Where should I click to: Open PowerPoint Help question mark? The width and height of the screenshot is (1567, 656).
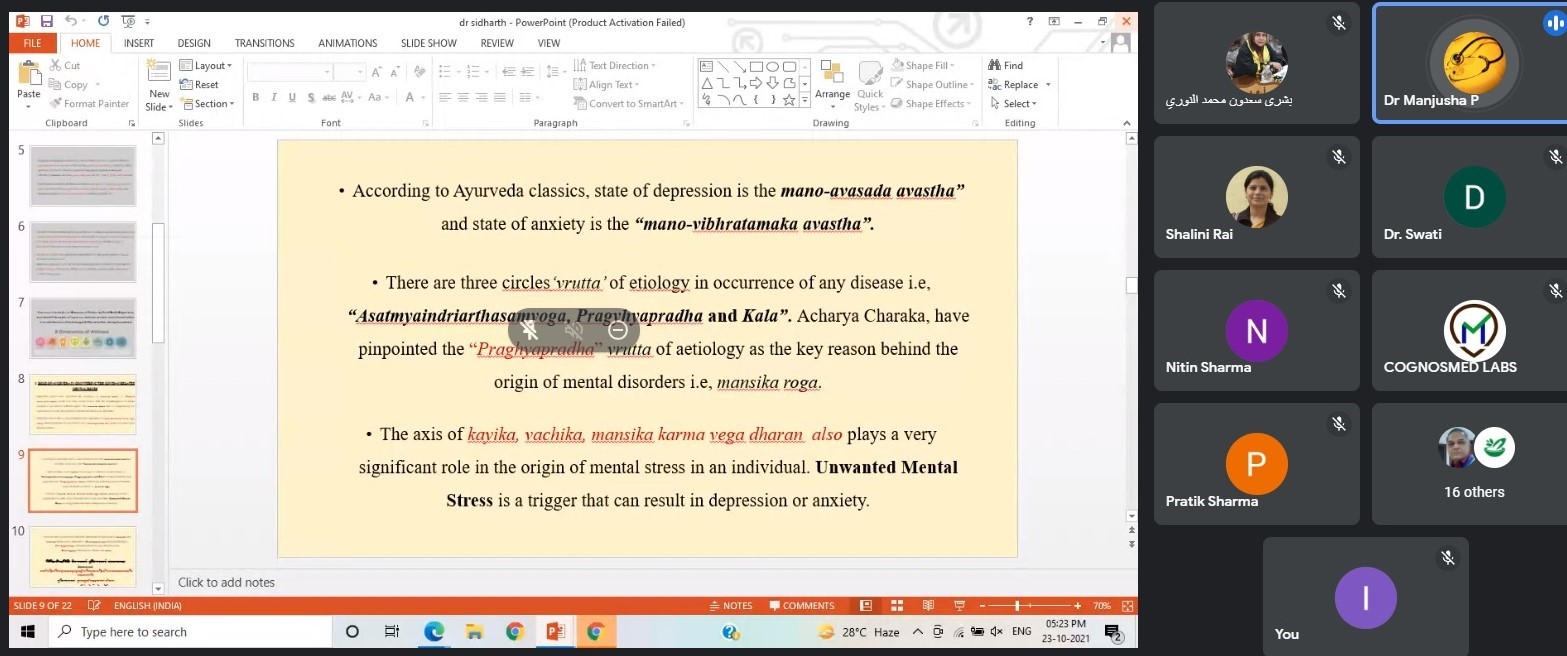click(1031, 21)
